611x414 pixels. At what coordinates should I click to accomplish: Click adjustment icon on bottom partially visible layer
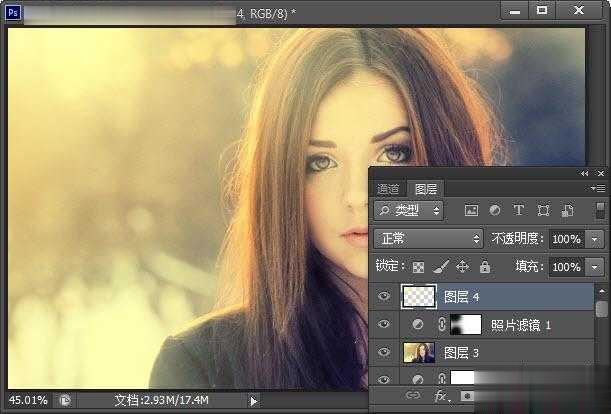click(x=418, y=379)
